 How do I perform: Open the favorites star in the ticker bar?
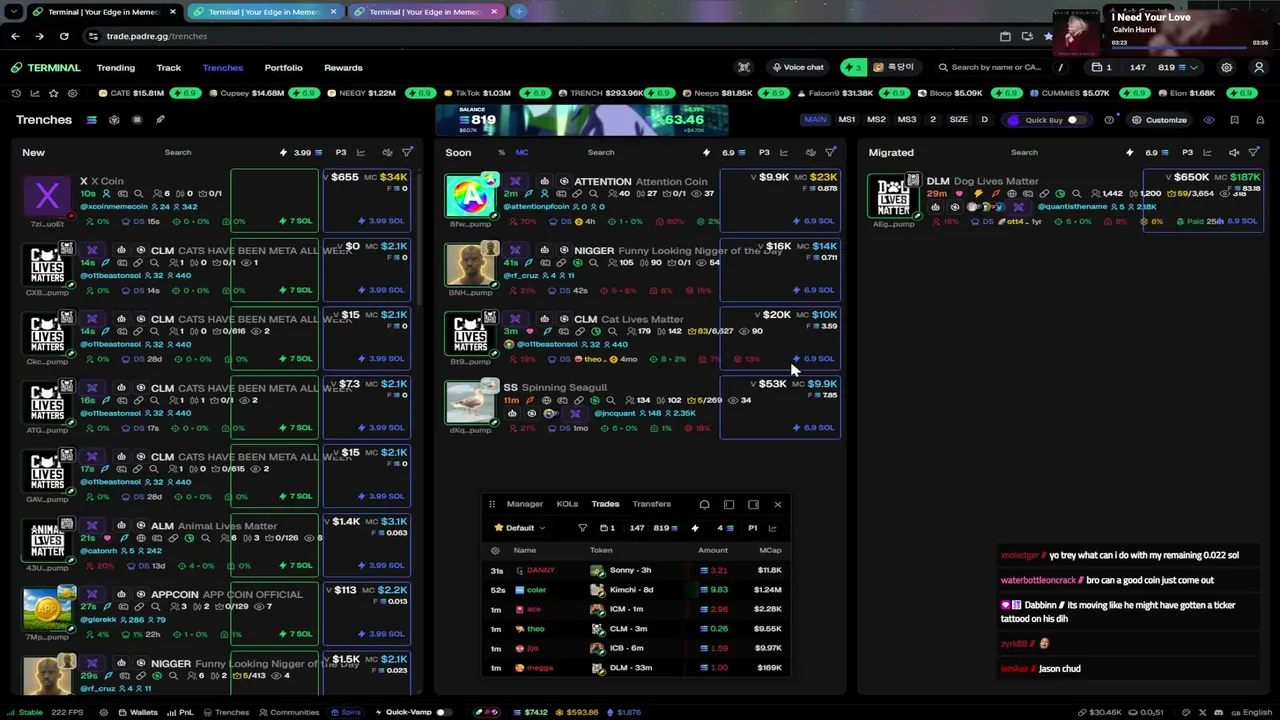(53, 93)
